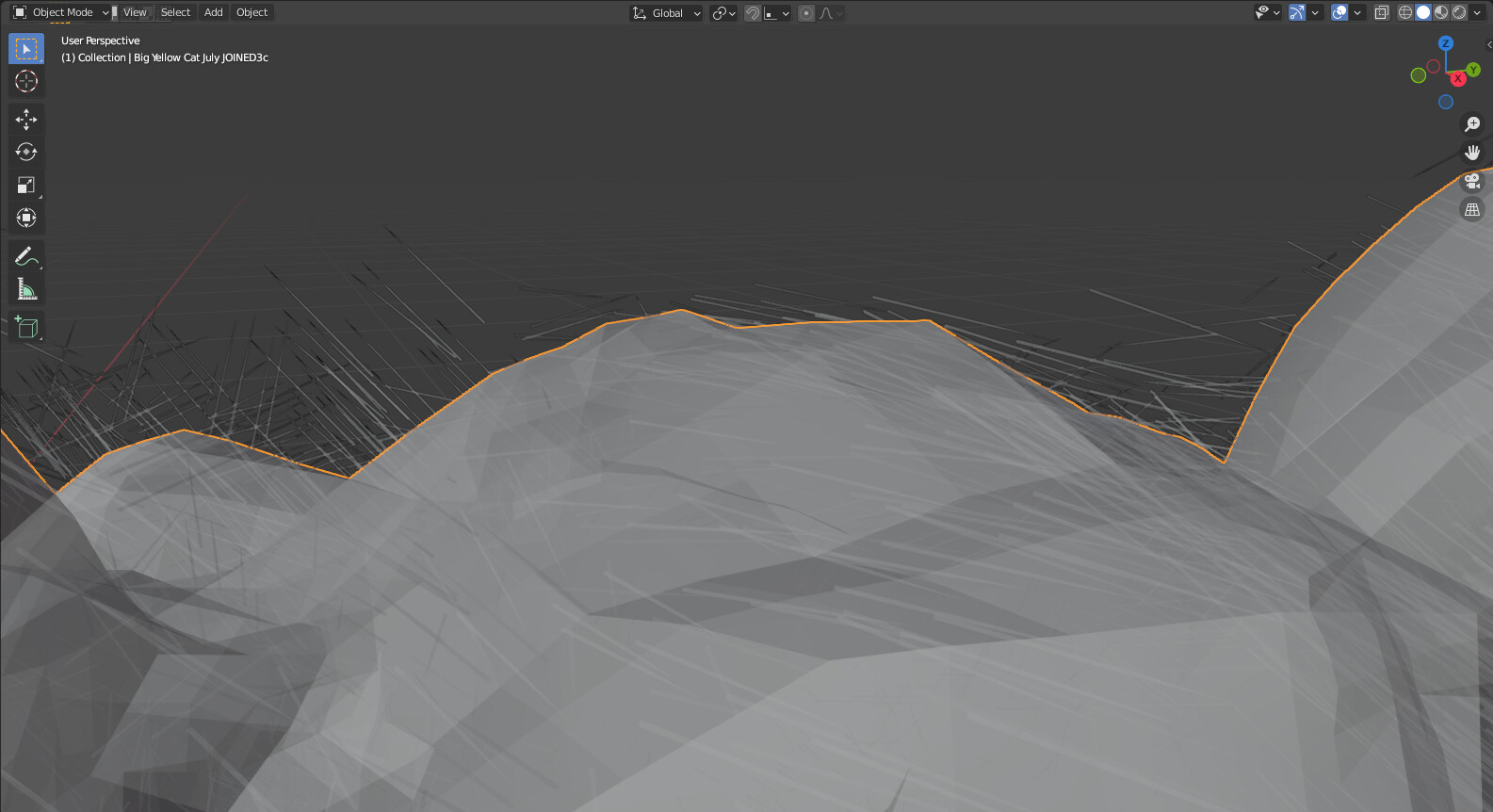The image size is (1493, 812).
Task: Click the zoom view magnifier icon
Action: (1472, 123)
